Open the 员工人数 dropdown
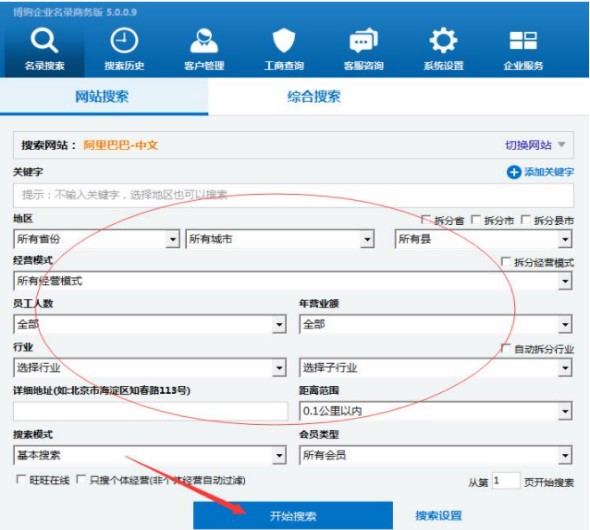The width and height of the screenshot is (590, 530). [150, 324]
